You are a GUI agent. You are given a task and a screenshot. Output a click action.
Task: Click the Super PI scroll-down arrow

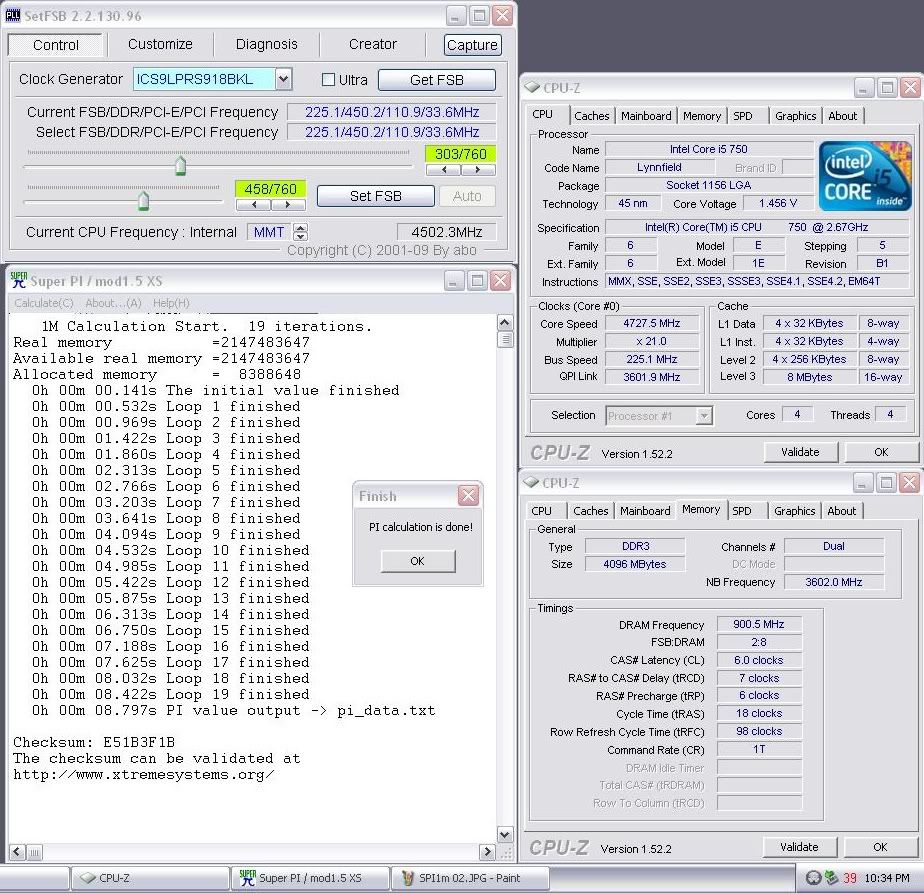505,834
